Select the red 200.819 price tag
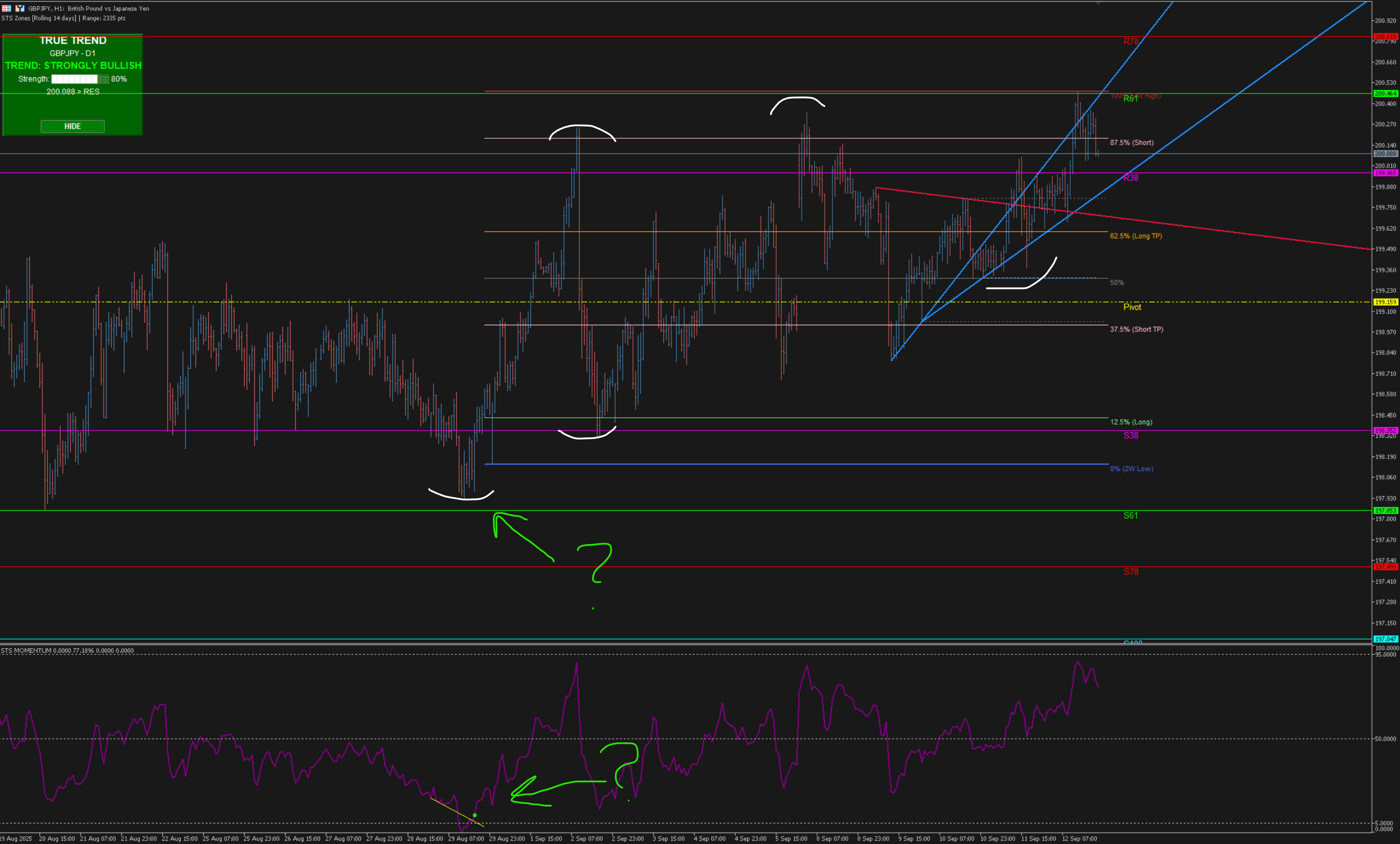 [x=1385, y=36]
